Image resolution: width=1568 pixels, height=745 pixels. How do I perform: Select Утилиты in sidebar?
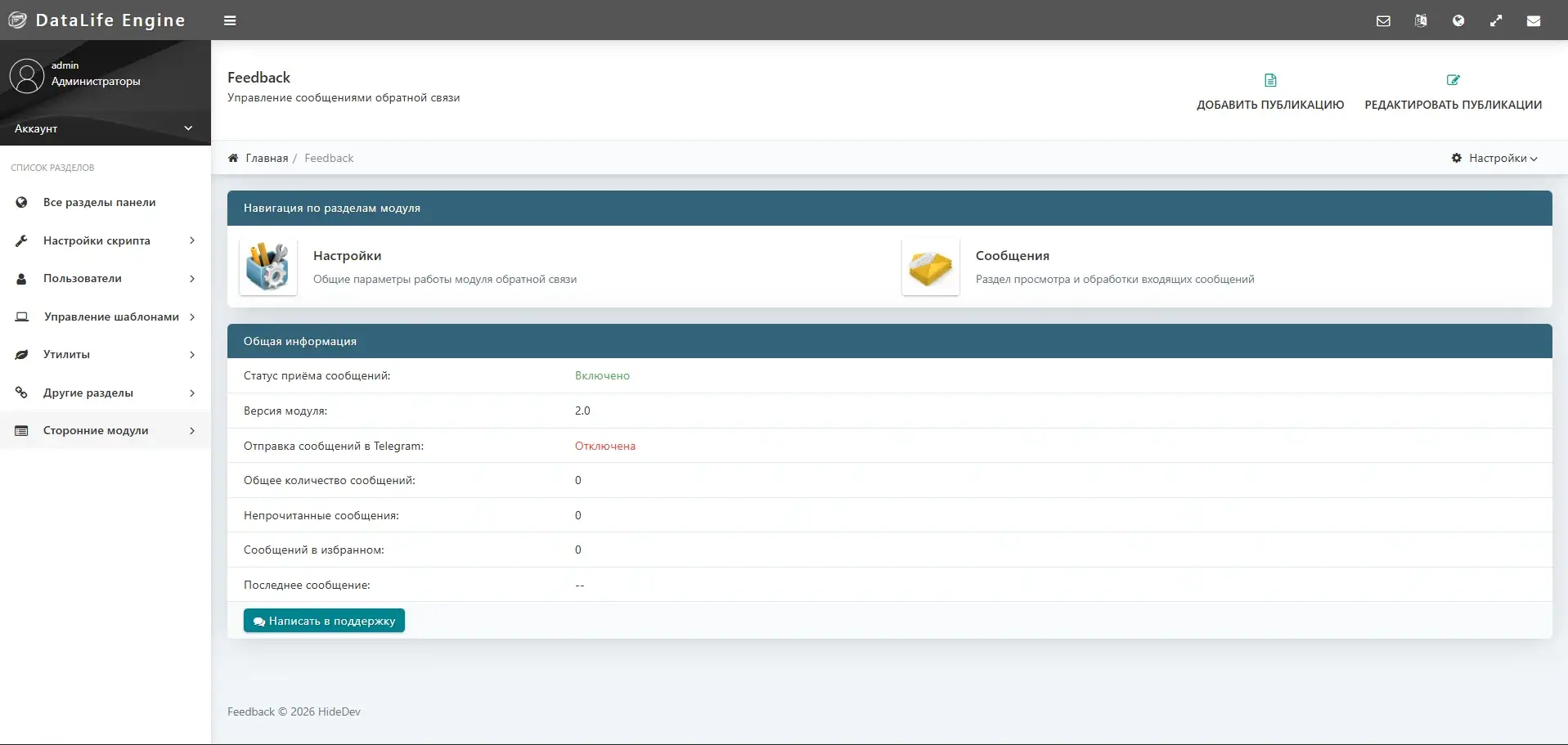click(106, 355)
